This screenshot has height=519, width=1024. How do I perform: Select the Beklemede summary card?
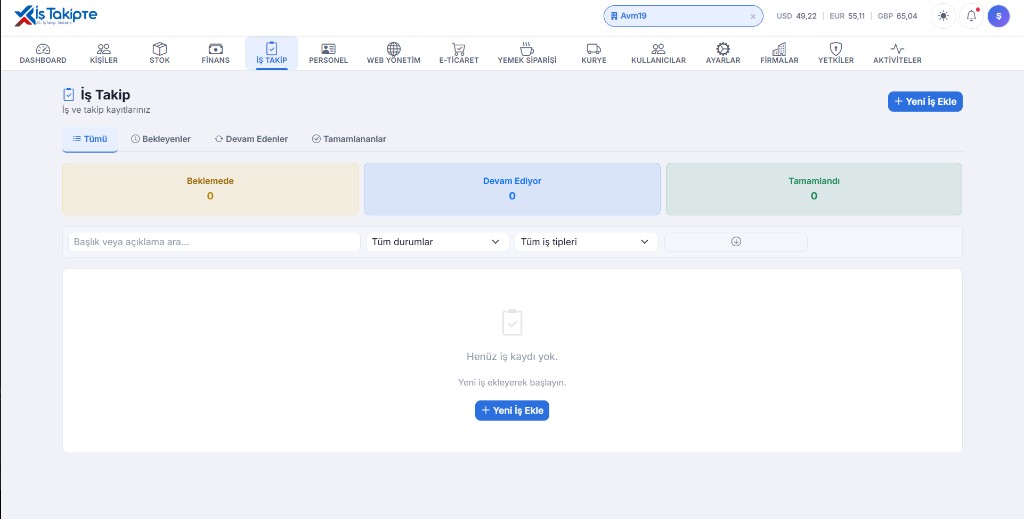tap(210, 189)
